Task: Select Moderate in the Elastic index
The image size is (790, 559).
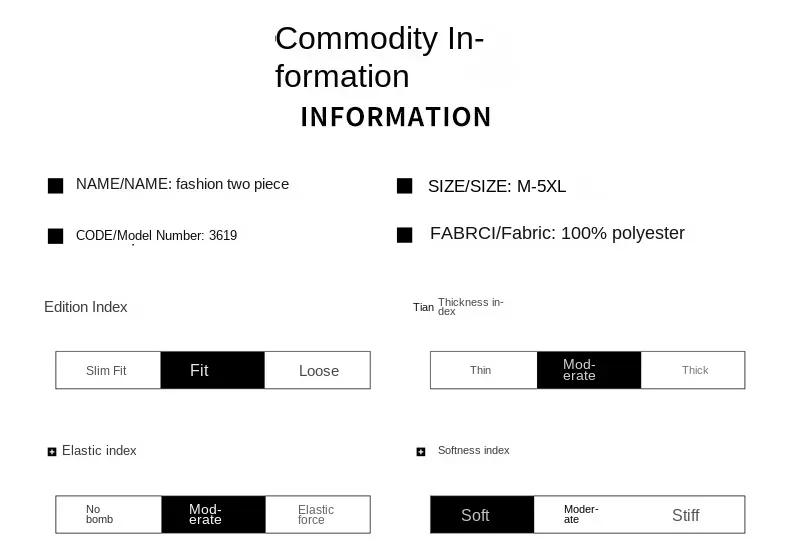Action: point(213,514)
